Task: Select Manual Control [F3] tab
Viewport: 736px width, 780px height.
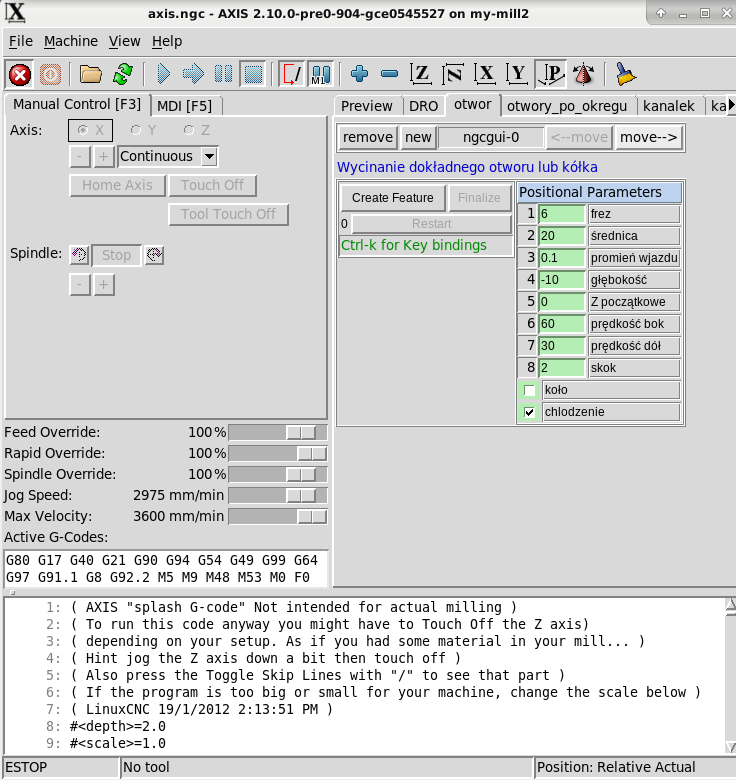Action: pos(77,104)
